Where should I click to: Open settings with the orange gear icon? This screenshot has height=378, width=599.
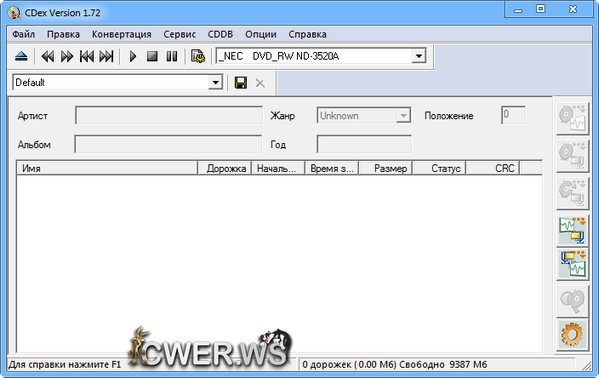[572, 334]
